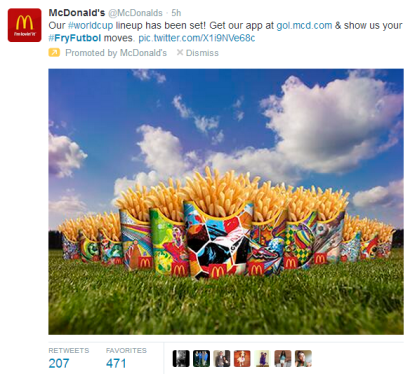Open the McDonald's account name
410x374 pixels.
(x=77, y=13)
